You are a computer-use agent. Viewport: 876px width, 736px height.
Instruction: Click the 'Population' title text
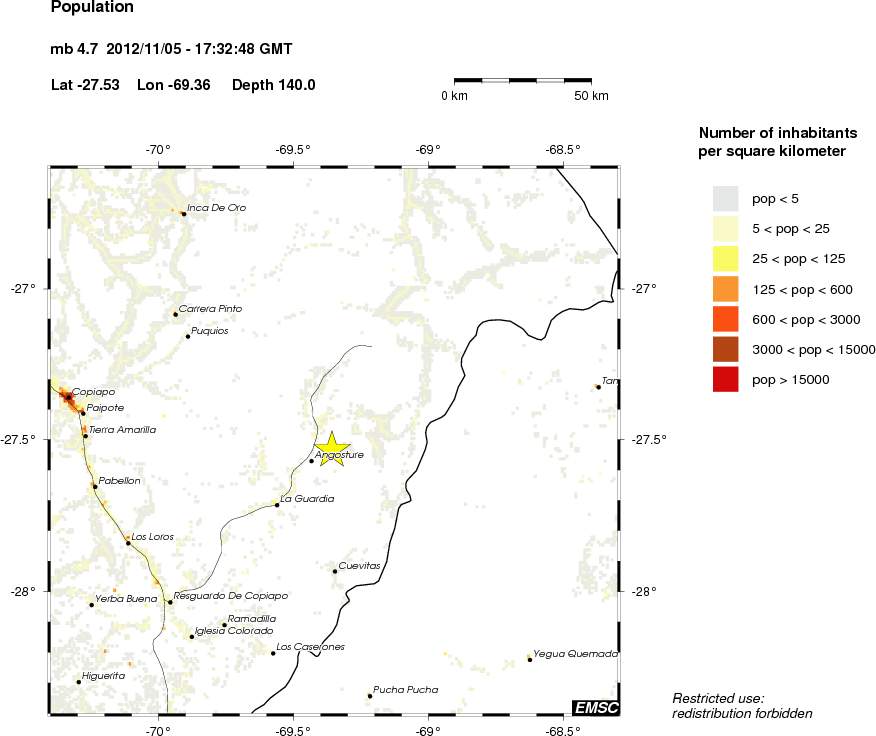pyautogui.click(x=92, y=9)
